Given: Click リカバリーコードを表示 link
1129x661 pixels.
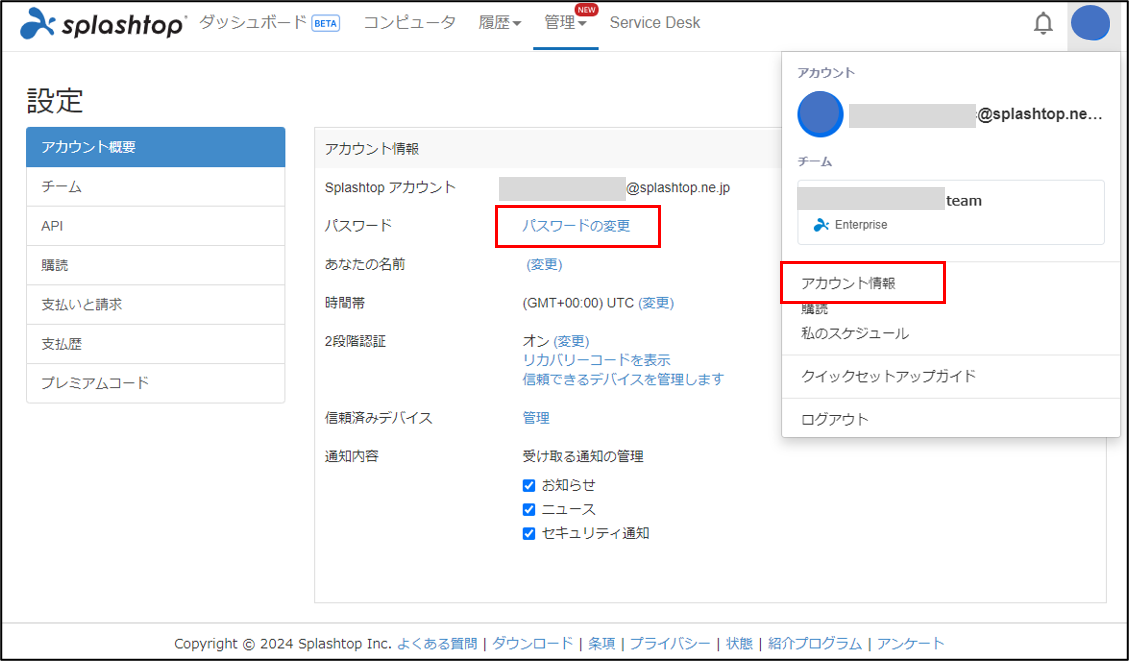Looking at the screenshot, I should (x=596, y=360).
